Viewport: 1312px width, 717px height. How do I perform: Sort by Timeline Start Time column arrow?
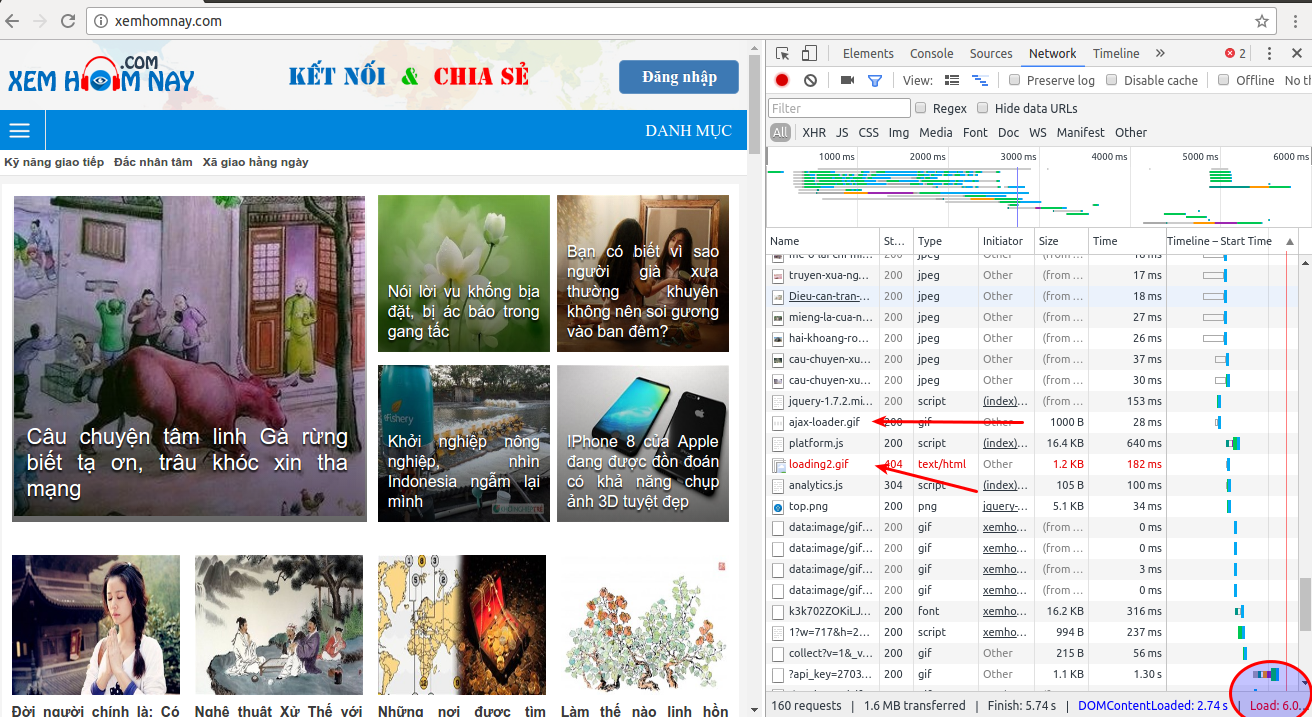pyautogui.click(x=1289, y=241)
